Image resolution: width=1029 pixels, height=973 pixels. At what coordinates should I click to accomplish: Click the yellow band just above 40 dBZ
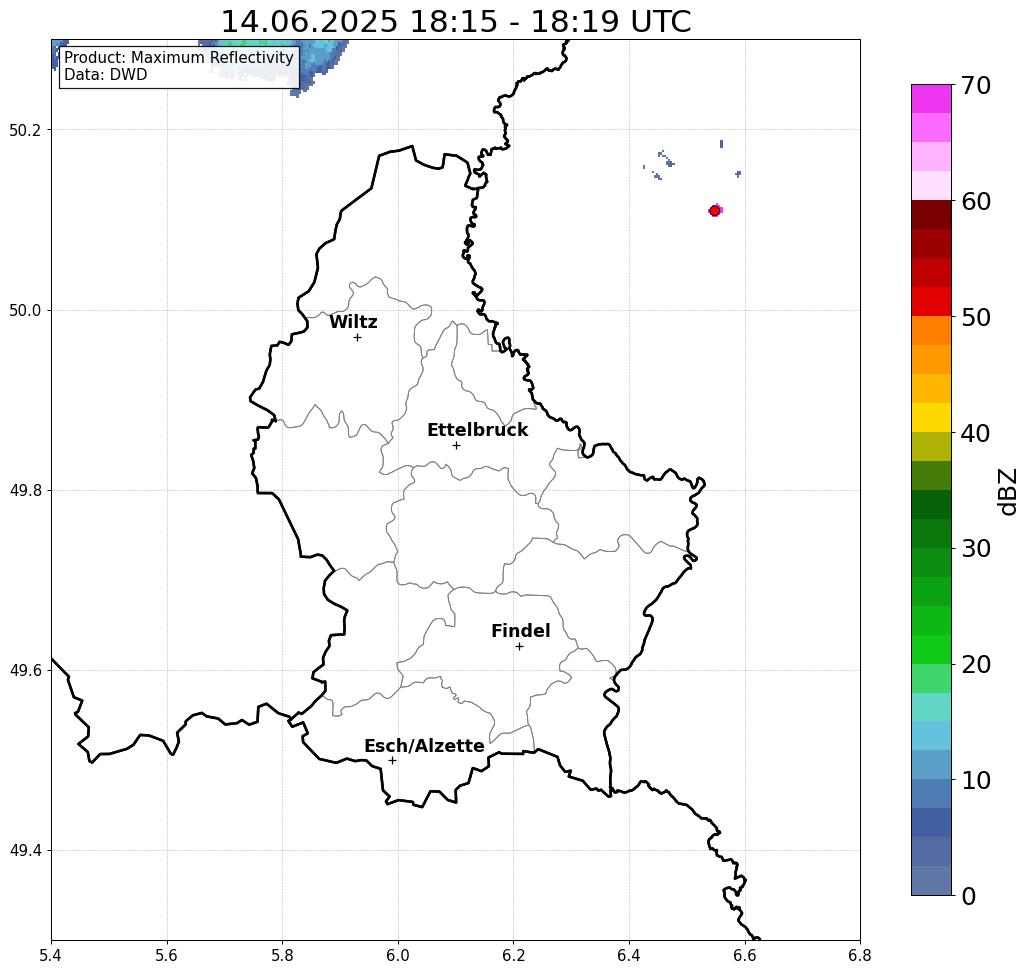pos(931,417)
